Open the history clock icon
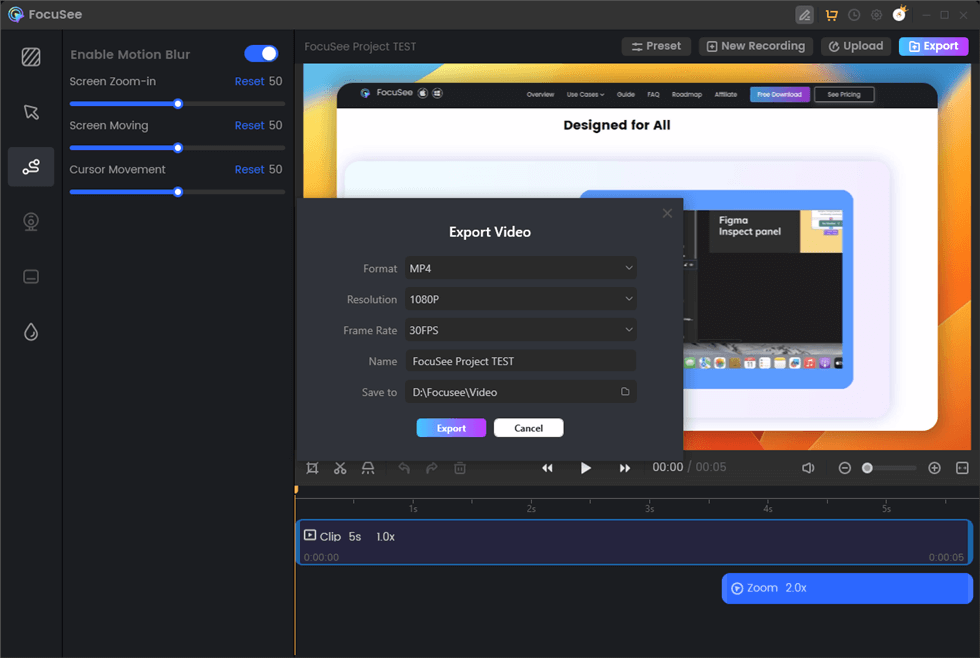Image resolution: width=980 pixels, height=658 pixels. pos(854,15)
